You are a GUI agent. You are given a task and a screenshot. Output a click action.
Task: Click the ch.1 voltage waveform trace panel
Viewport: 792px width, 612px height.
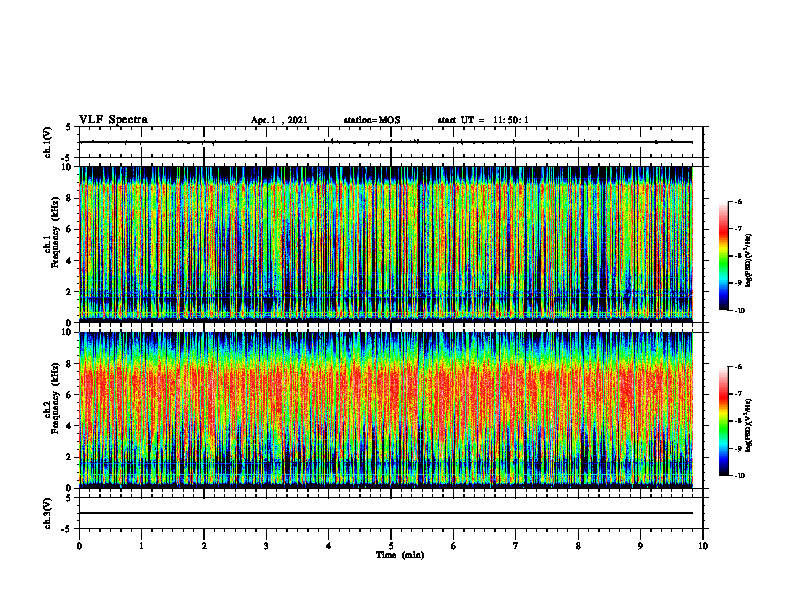[x=391, y=142]
